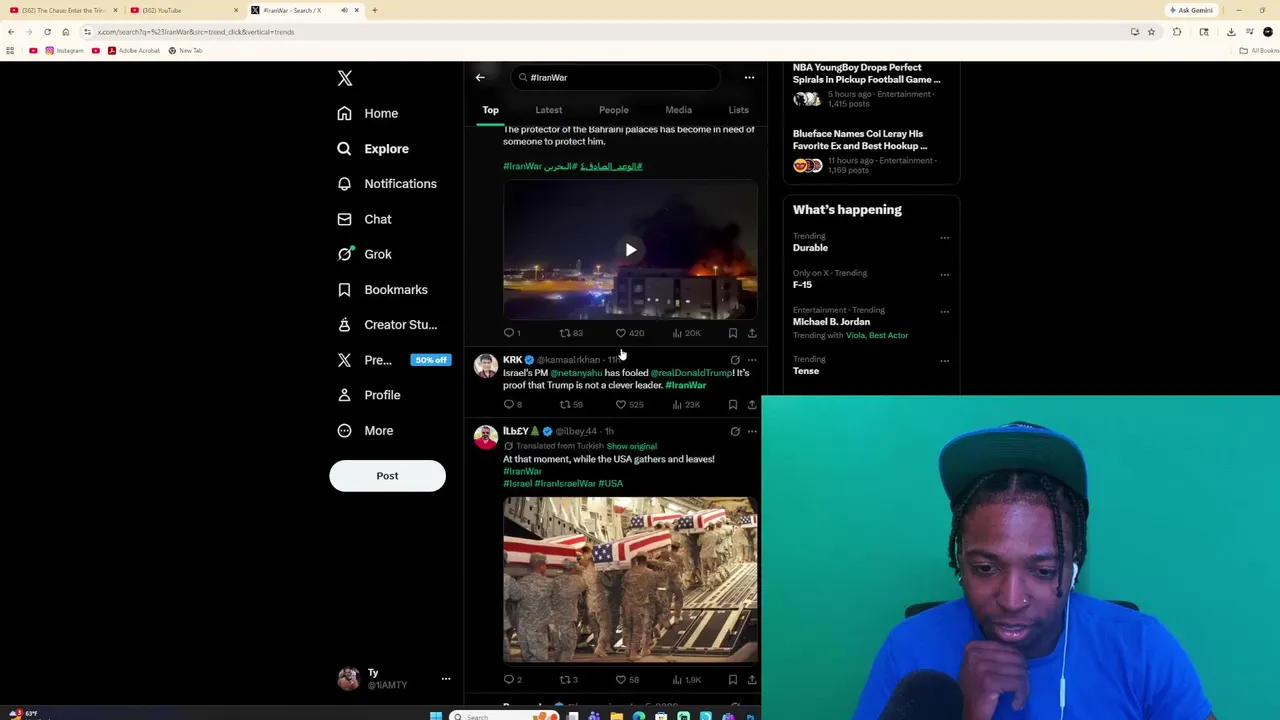1280x720 pixels.
Task: Open Home from the sidebar
Action: click(x=368, y=113)
